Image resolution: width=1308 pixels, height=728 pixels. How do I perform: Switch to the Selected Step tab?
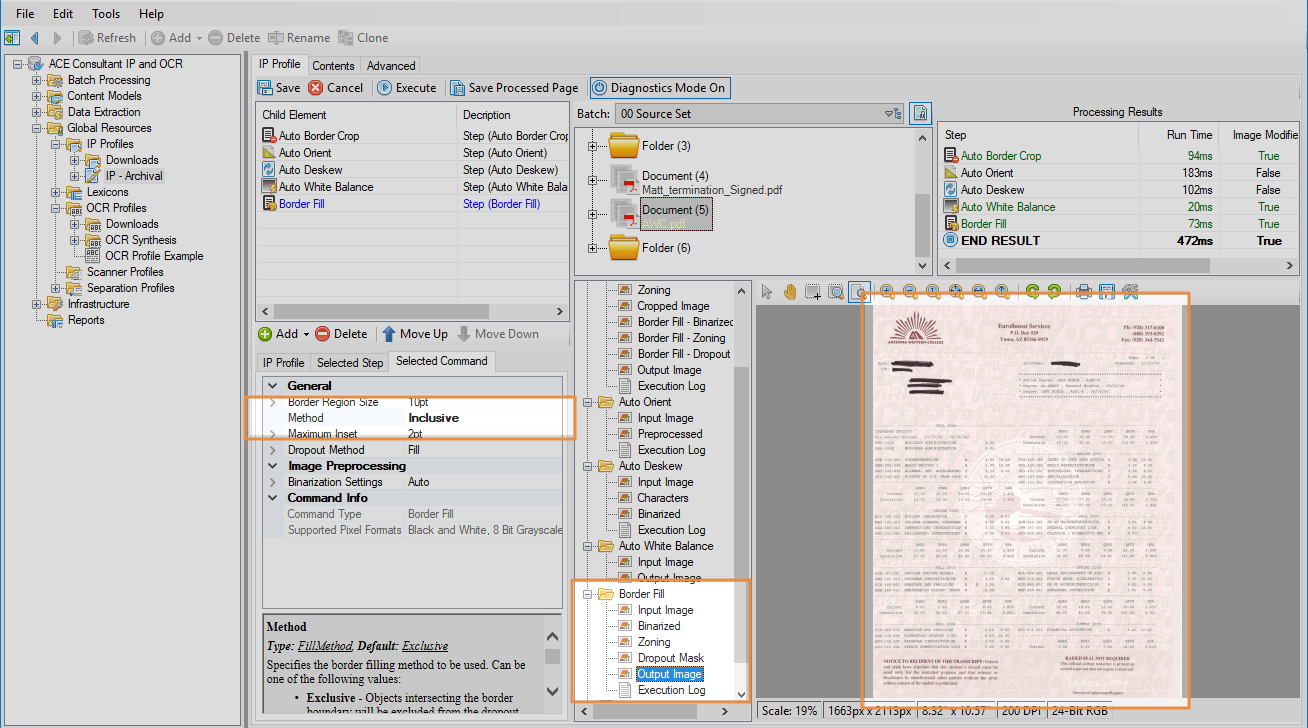(x=350, y=362)
